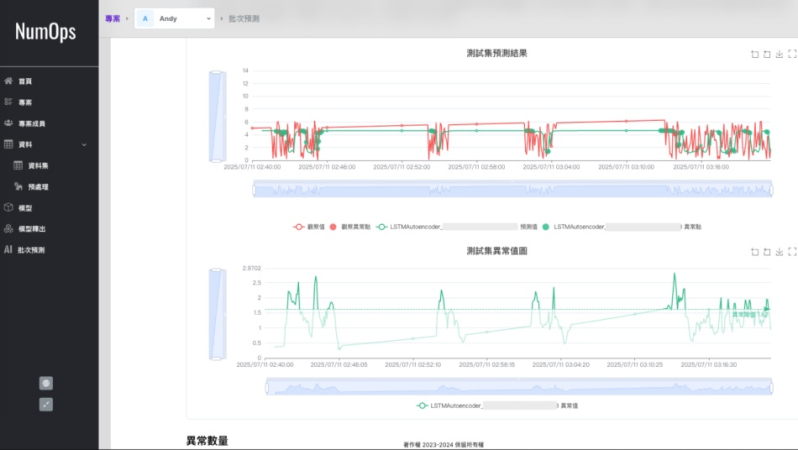Click the 測試集預測結果 chart title
The image size is (798, 450).
tap(497, 53)
